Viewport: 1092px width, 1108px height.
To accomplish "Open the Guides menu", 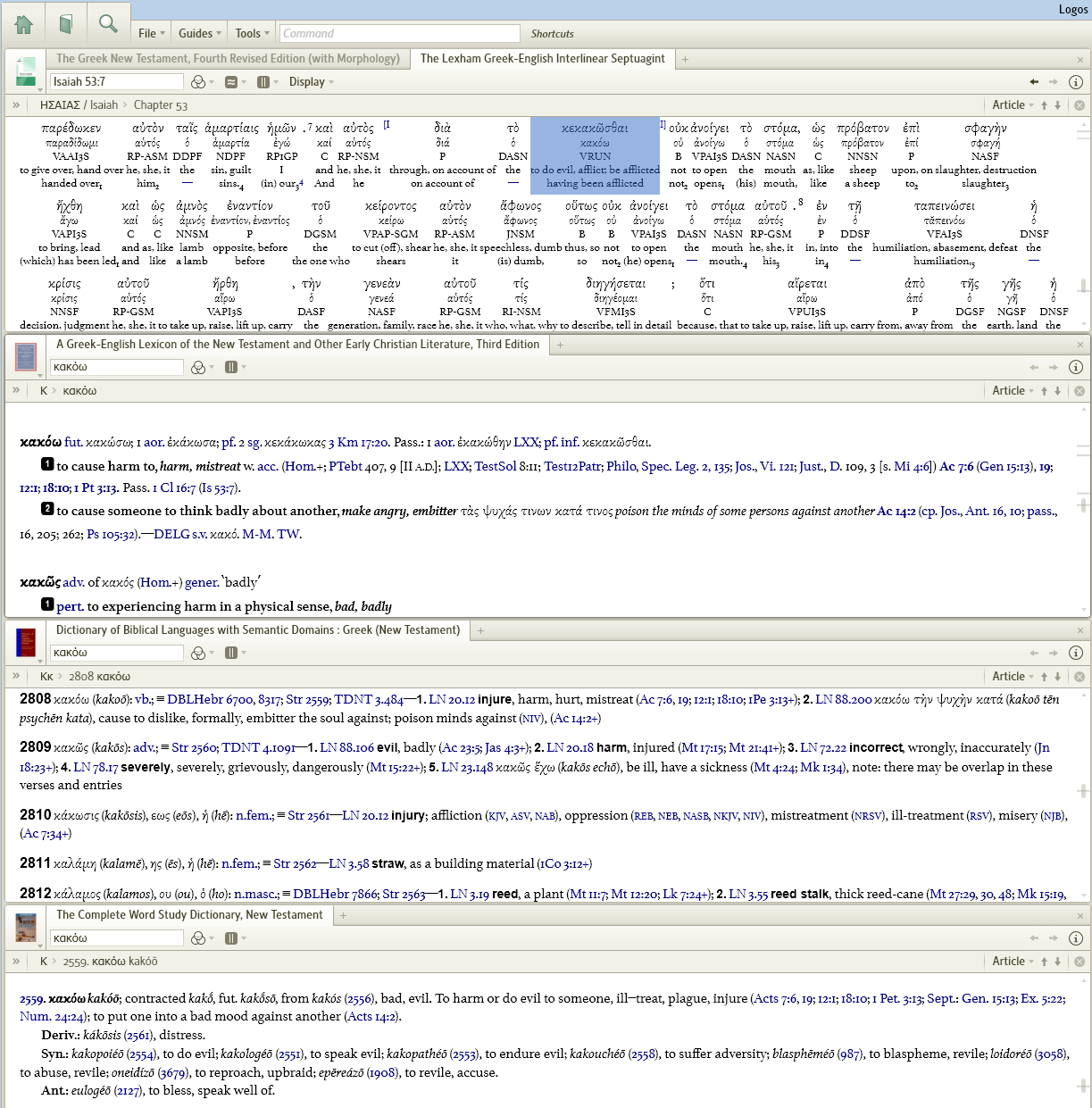I will (199, 33).
